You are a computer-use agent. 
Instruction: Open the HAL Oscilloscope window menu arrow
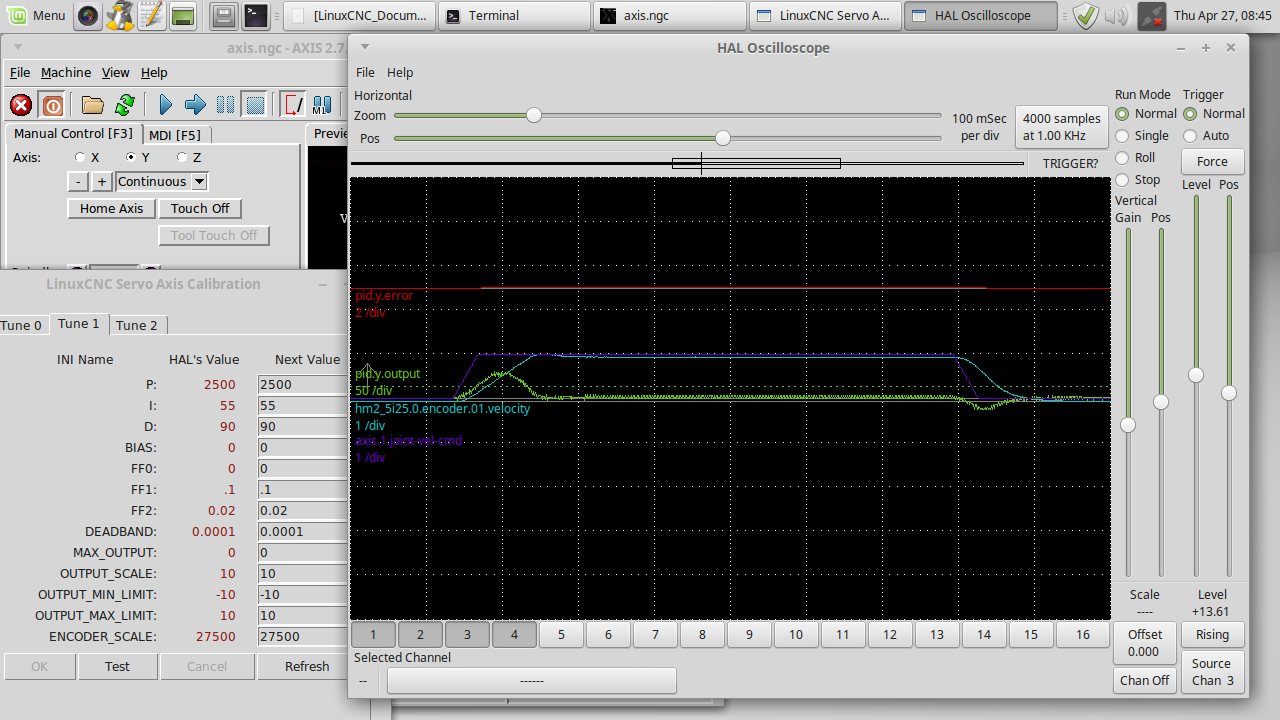[x=365, y=47]
